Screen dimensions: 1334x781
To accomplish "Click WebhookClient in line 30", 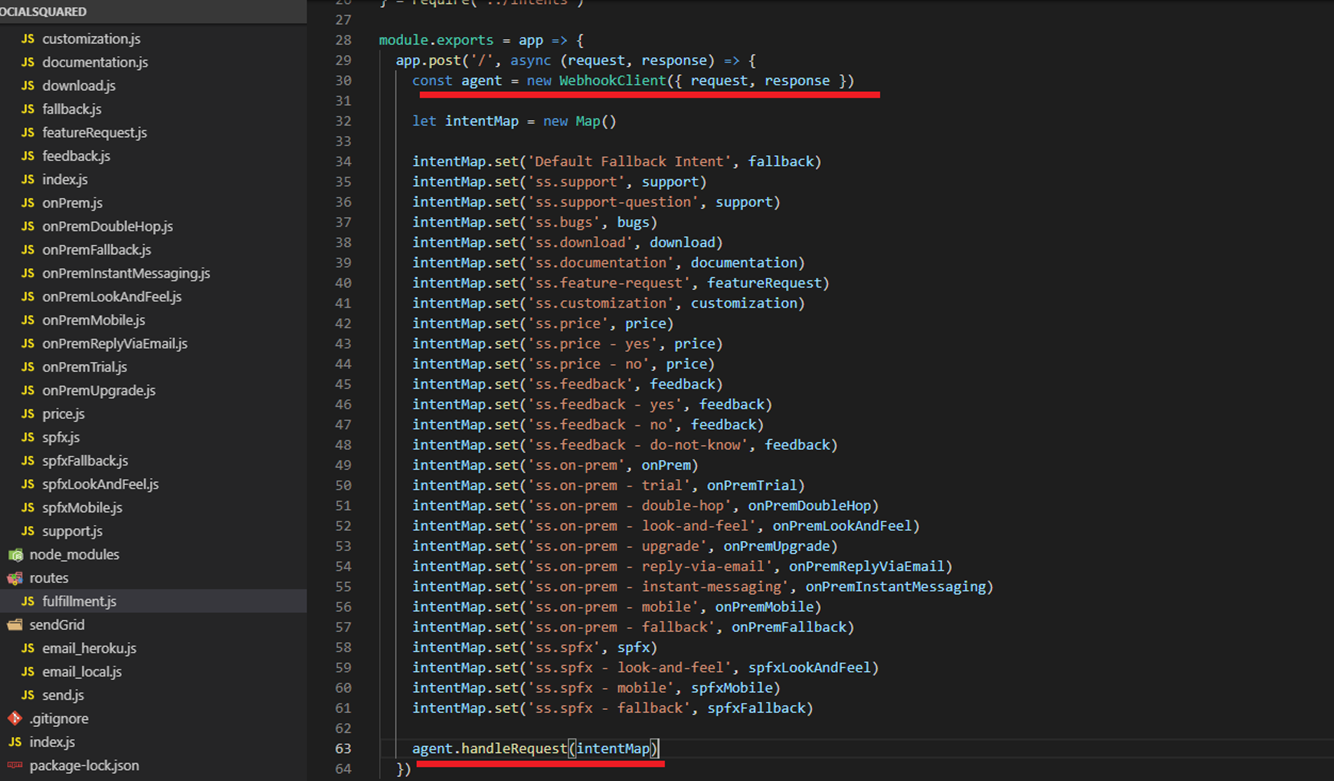I will coord(612,80).
